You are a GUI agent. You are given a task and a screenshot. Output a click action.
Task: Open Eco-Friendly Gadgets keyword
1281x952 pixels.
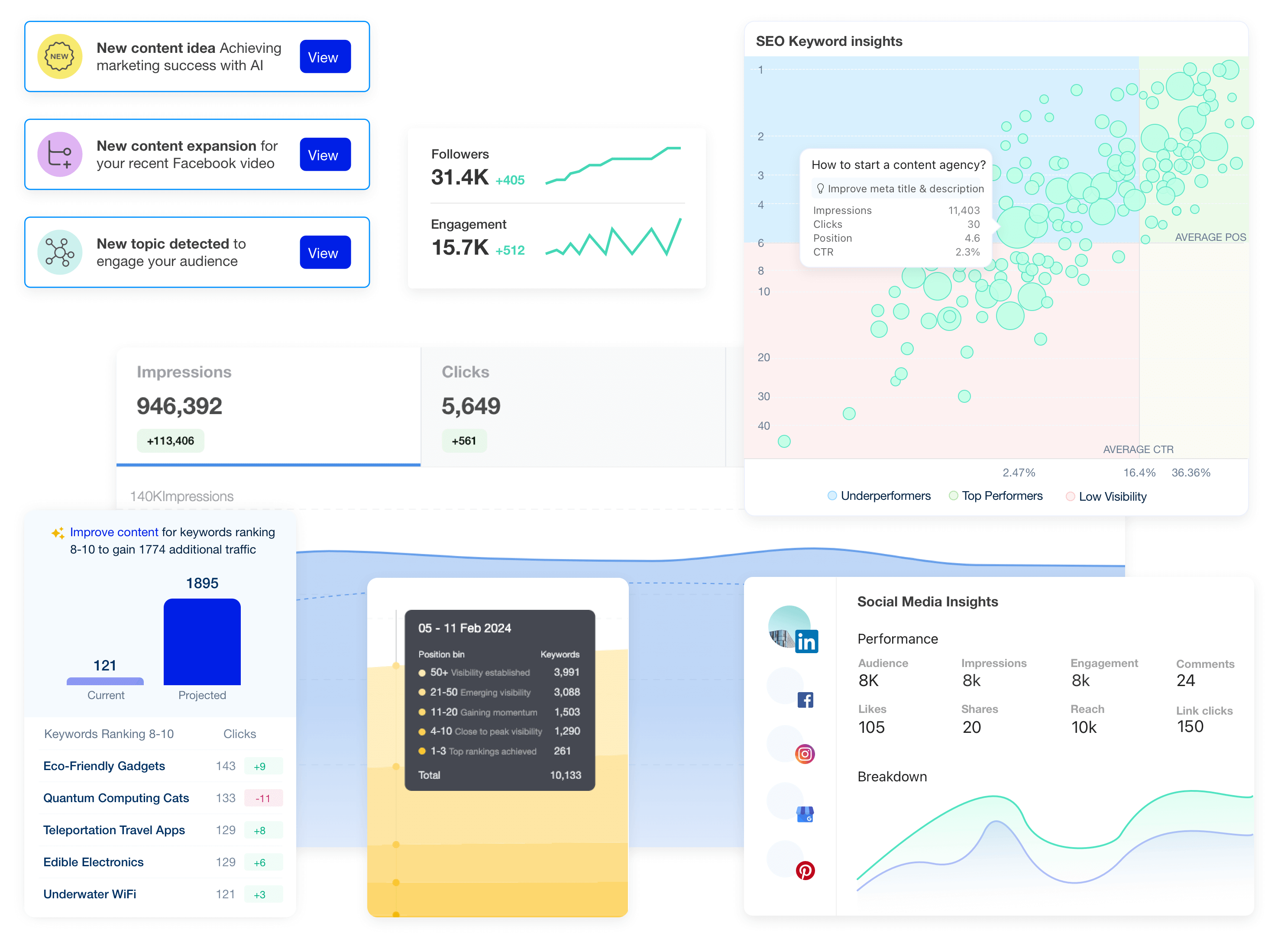click(104, 767)
